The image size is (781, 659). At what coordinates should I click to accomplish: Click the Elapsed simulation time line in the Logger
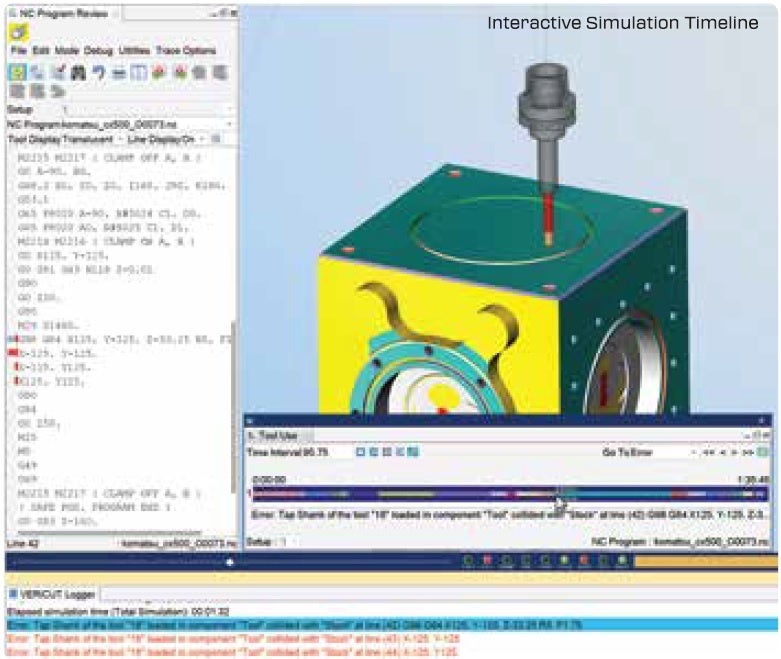pyautogui.click(x=118, y=611)
